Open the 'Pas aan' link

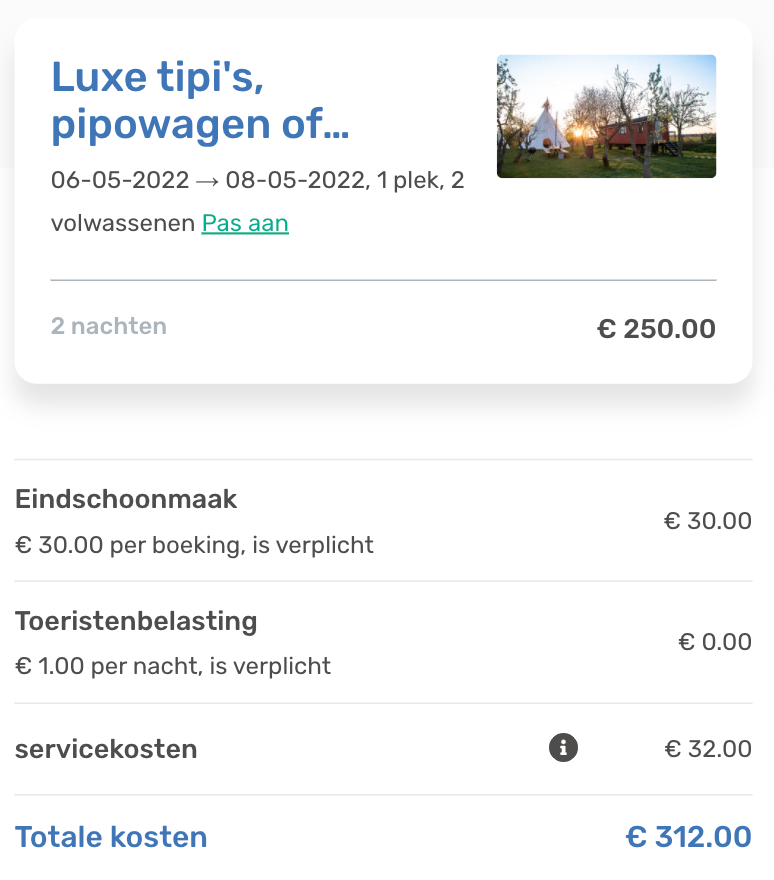point(245,223)
